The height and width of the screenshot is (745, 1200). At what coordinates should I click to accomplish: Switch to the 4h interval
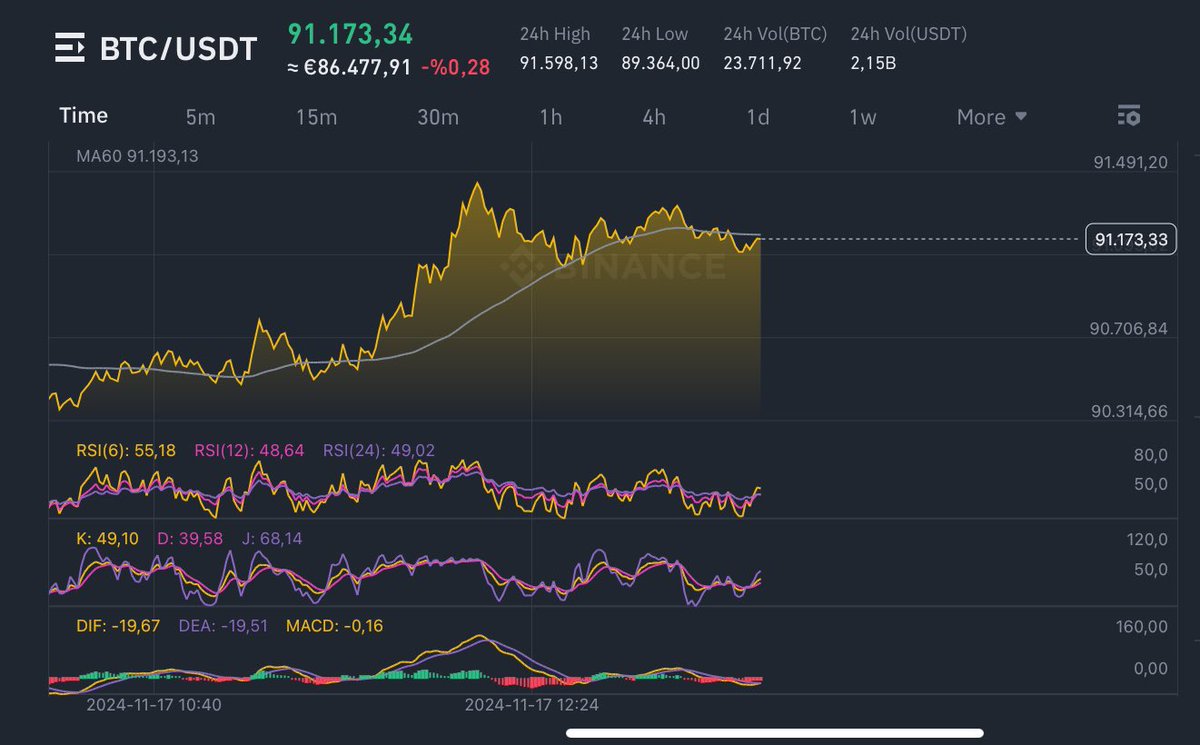click(654, 117)
